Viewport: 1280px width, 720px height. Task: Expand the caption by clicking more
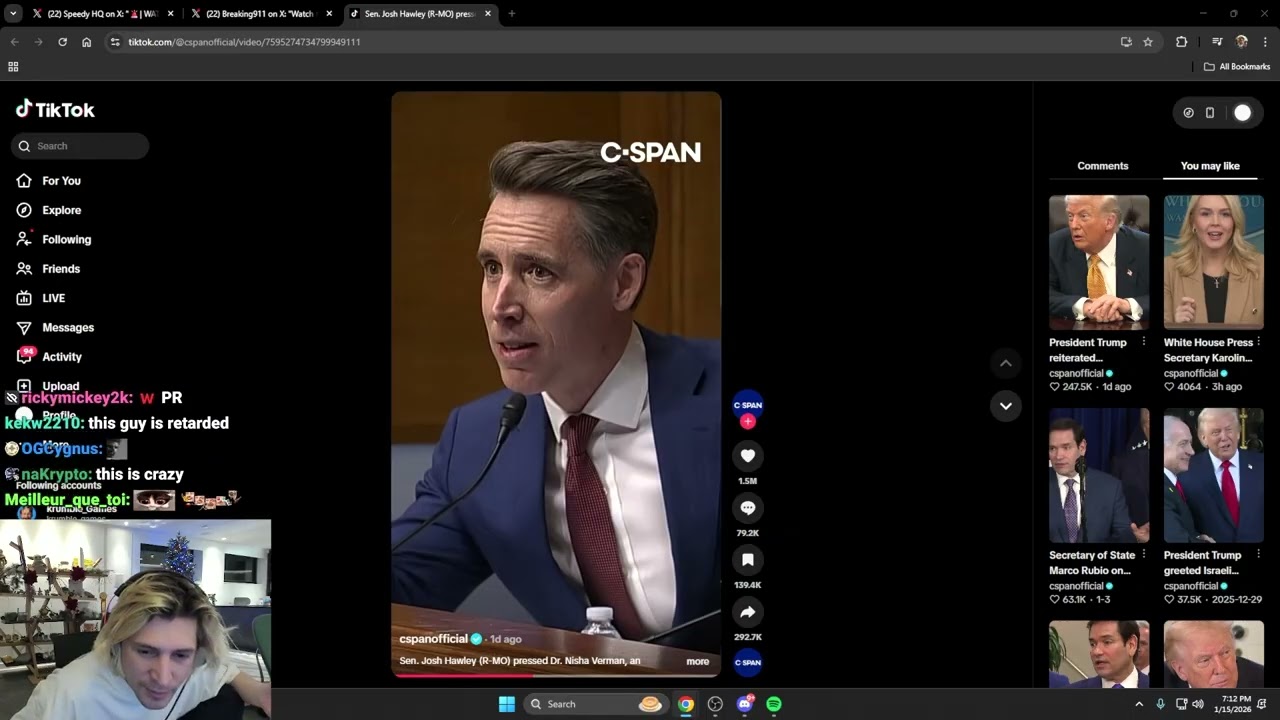[697, 661]
